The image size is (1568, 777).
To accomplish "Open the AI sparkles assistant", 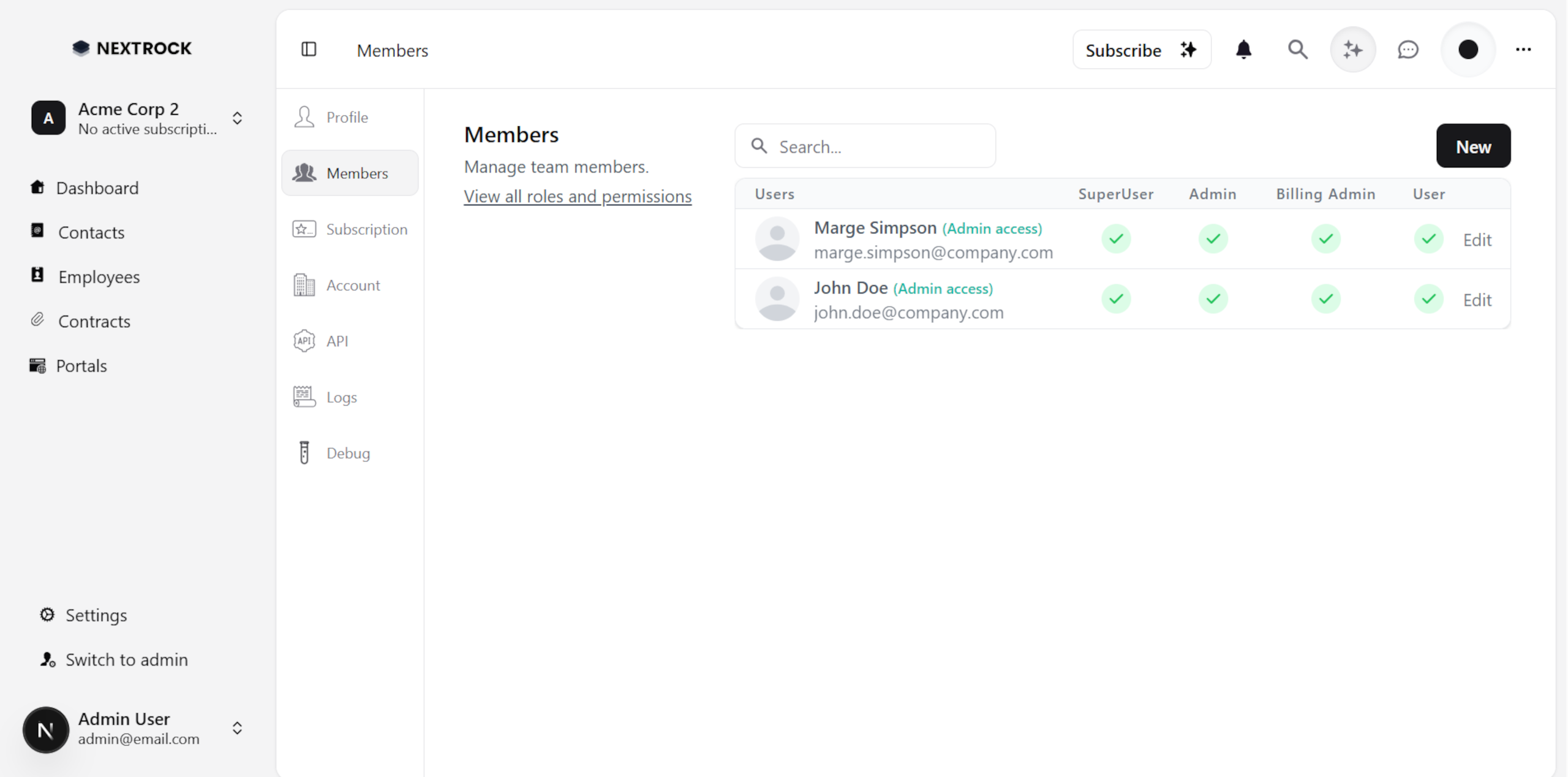I will tap(1353, 50).
